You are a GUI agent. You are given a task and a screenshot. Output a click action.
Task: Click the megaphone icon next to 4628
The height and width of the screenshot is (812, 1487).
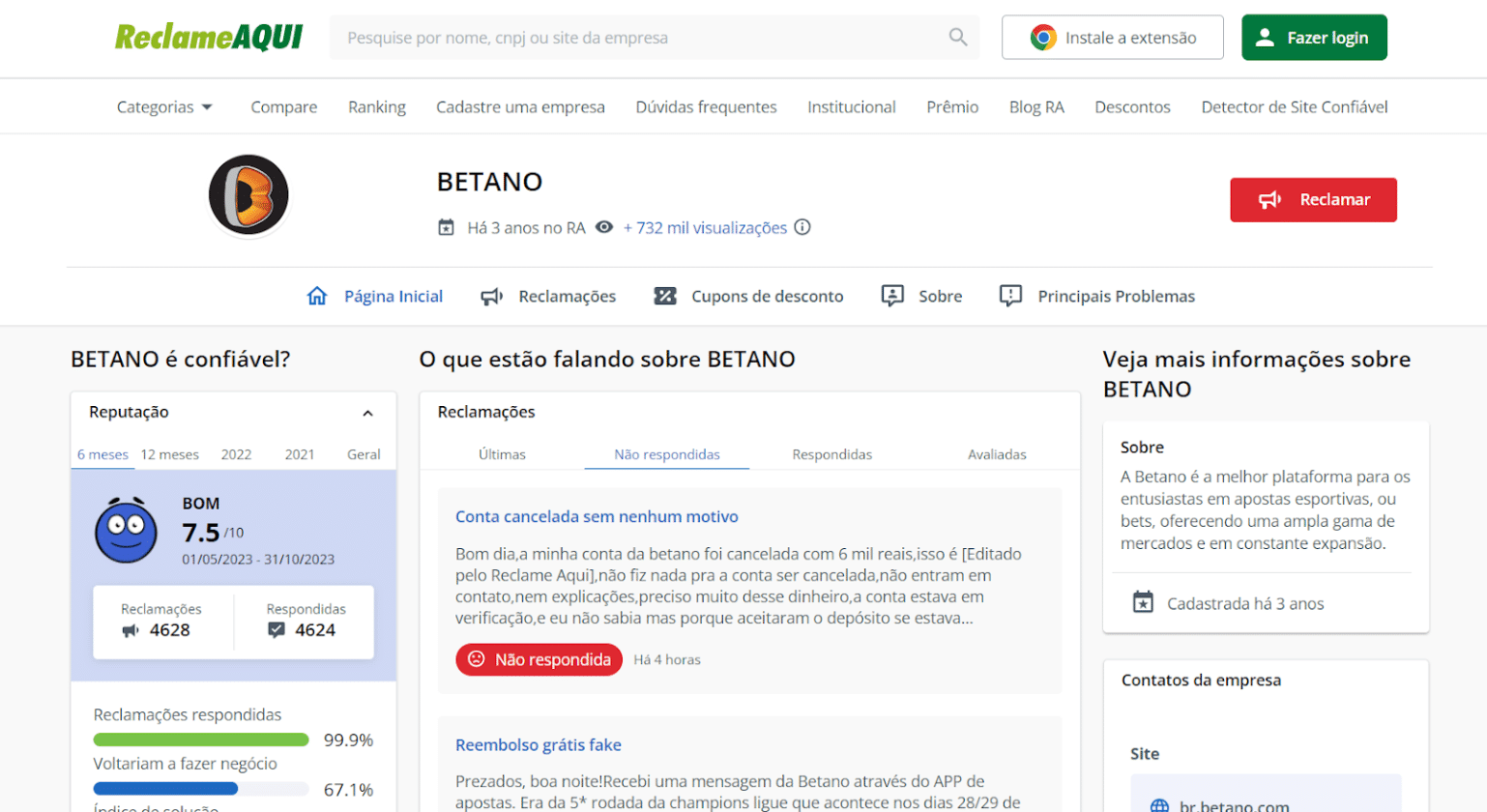click(x=131, y=630)
